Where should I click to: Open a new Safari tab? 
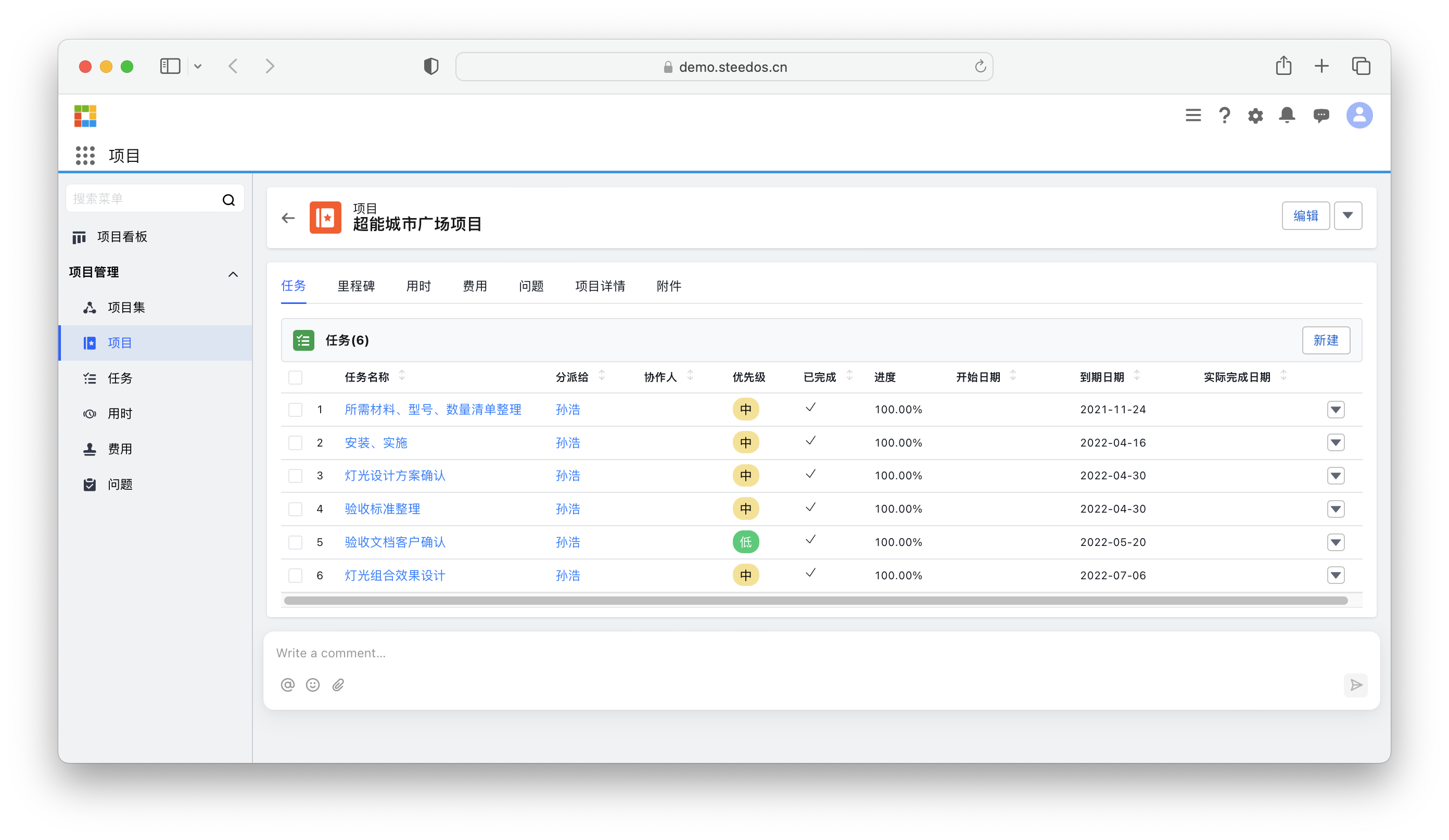tap(1321, 66)
